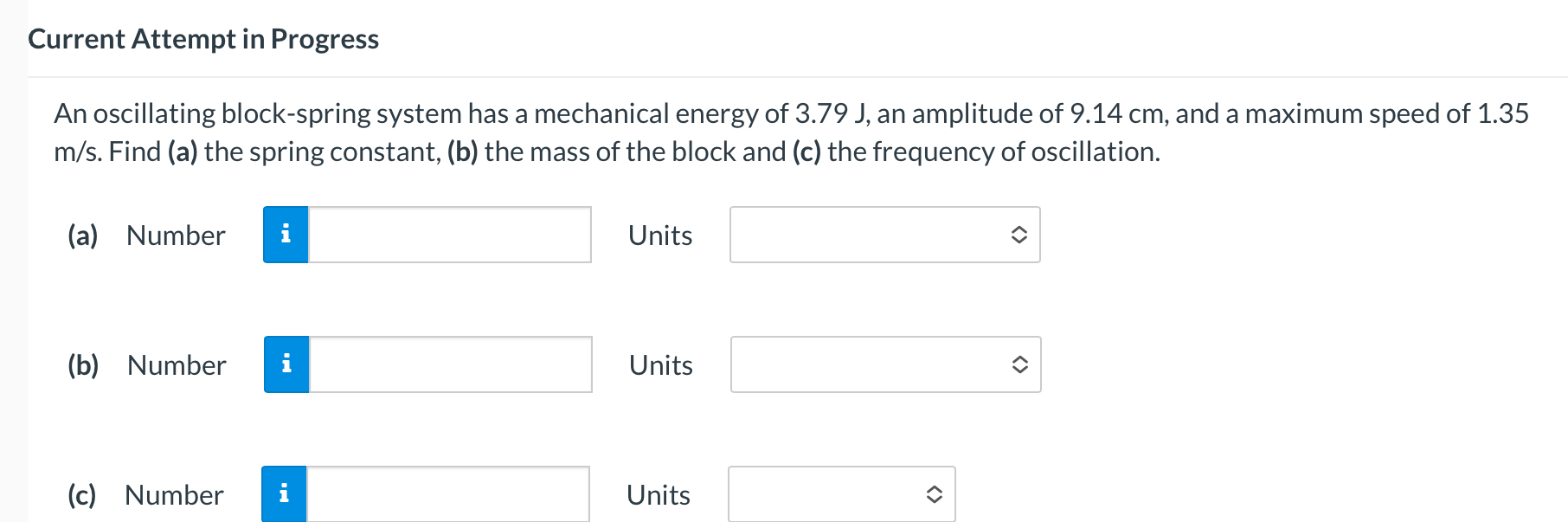Click the Number input field for part (c)
This screenshot has height=522, width=1568.
(x=450, y=494)
